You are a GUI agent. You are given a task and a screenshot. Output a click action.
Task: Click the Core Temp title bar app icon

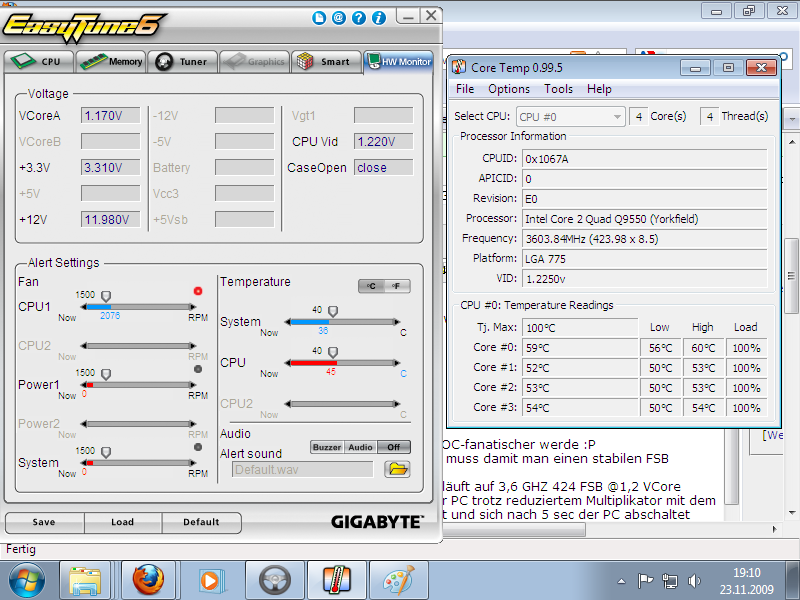459,67
